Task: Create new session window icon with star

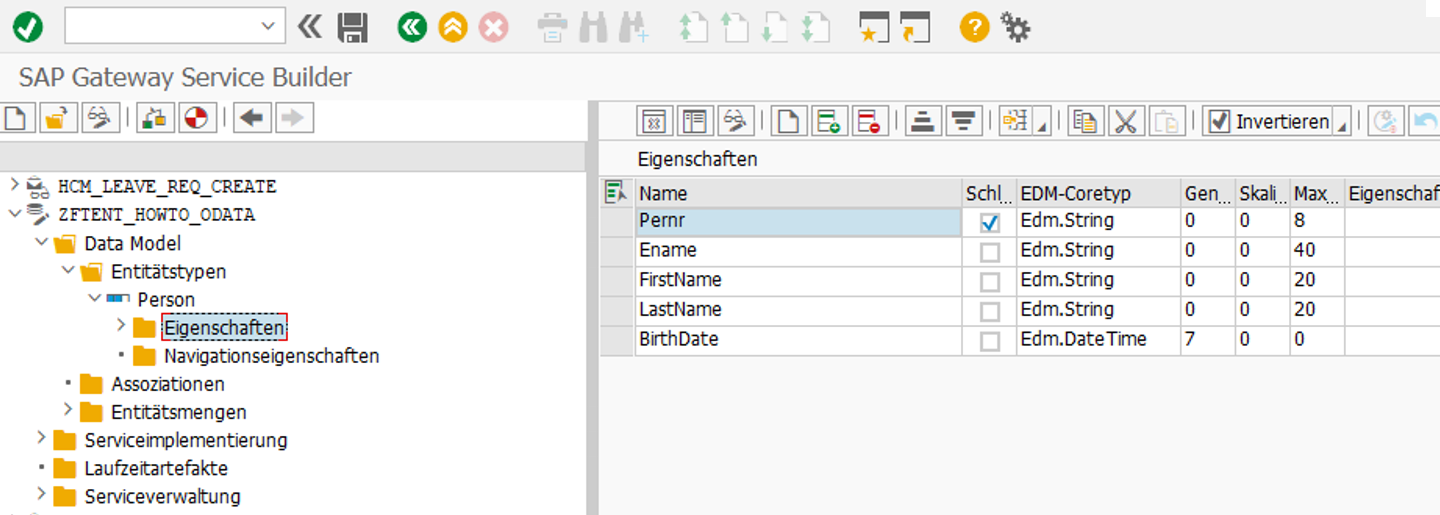Action: (x=874, y=27)
